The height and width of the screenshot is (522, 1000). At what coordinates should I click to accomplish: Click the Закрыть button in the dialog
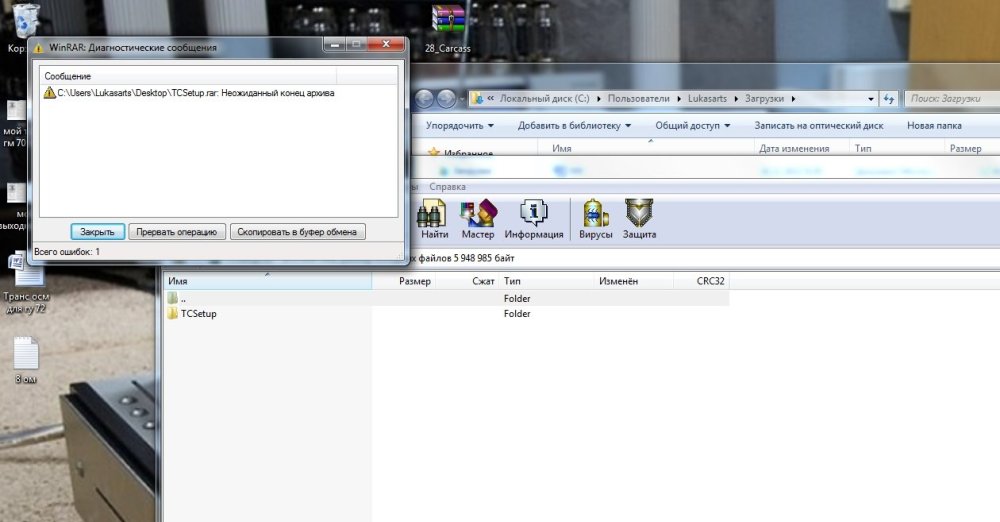[97, 231]
